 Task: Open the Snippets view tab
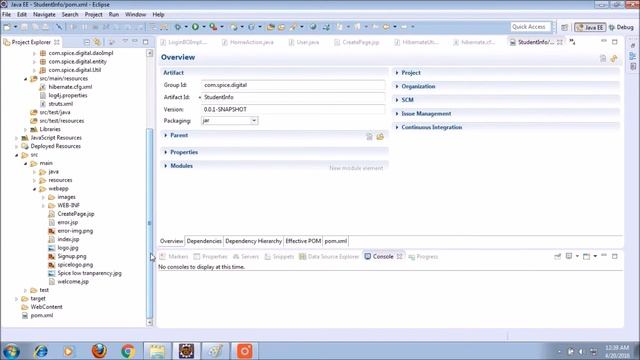click(279, 256)
